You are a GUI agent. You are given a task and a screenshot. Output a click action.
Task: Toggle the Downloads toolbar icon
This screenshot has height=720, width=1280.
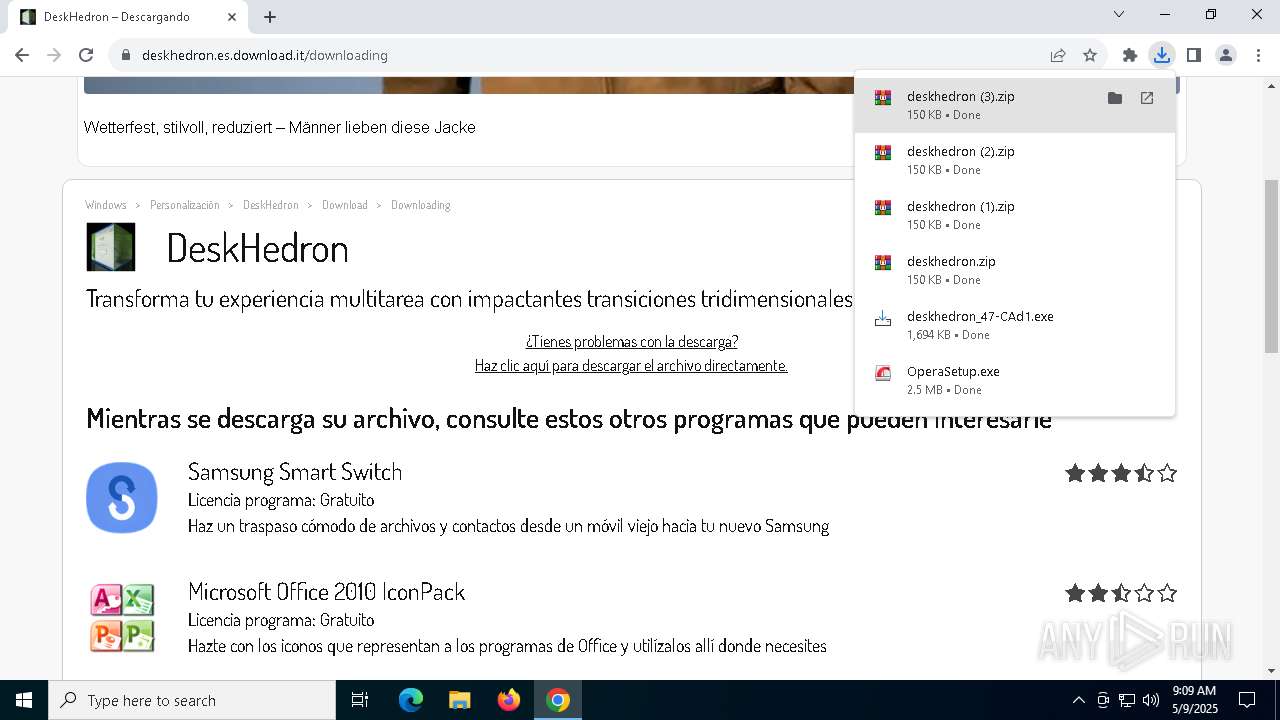click(x=1161, y=55)
